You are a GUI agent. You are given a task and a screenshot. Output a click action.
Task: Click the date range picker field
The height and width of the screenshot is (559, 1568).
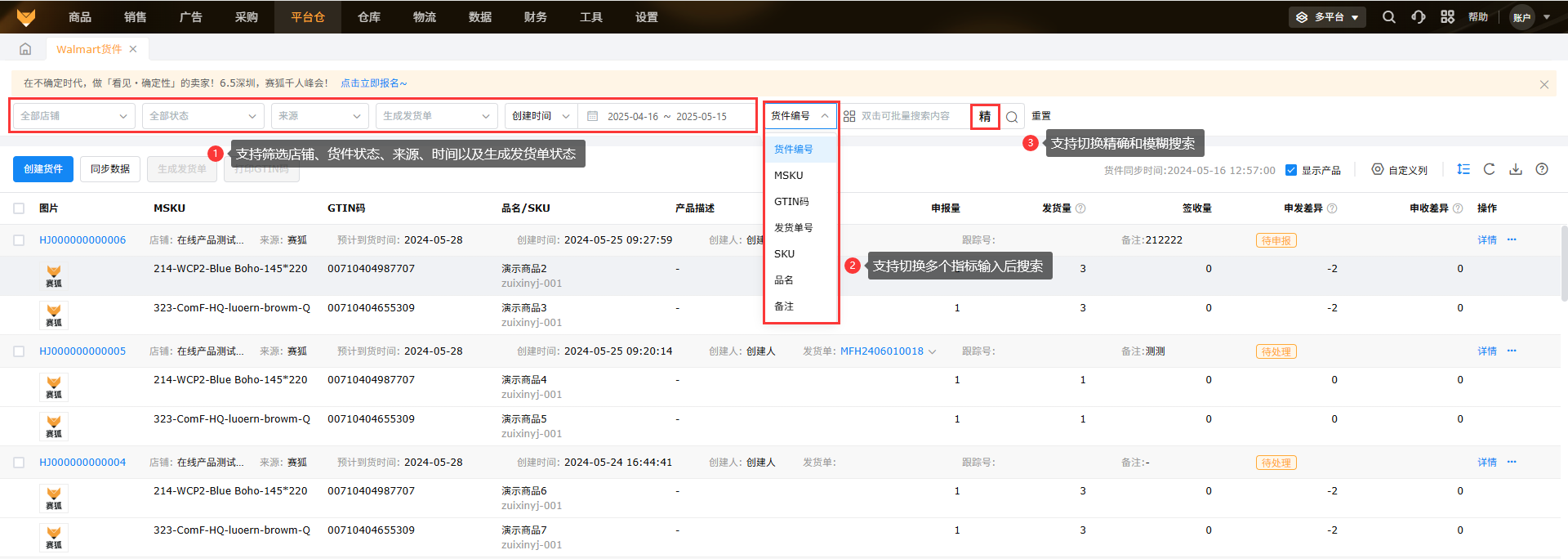coord(666,117)
